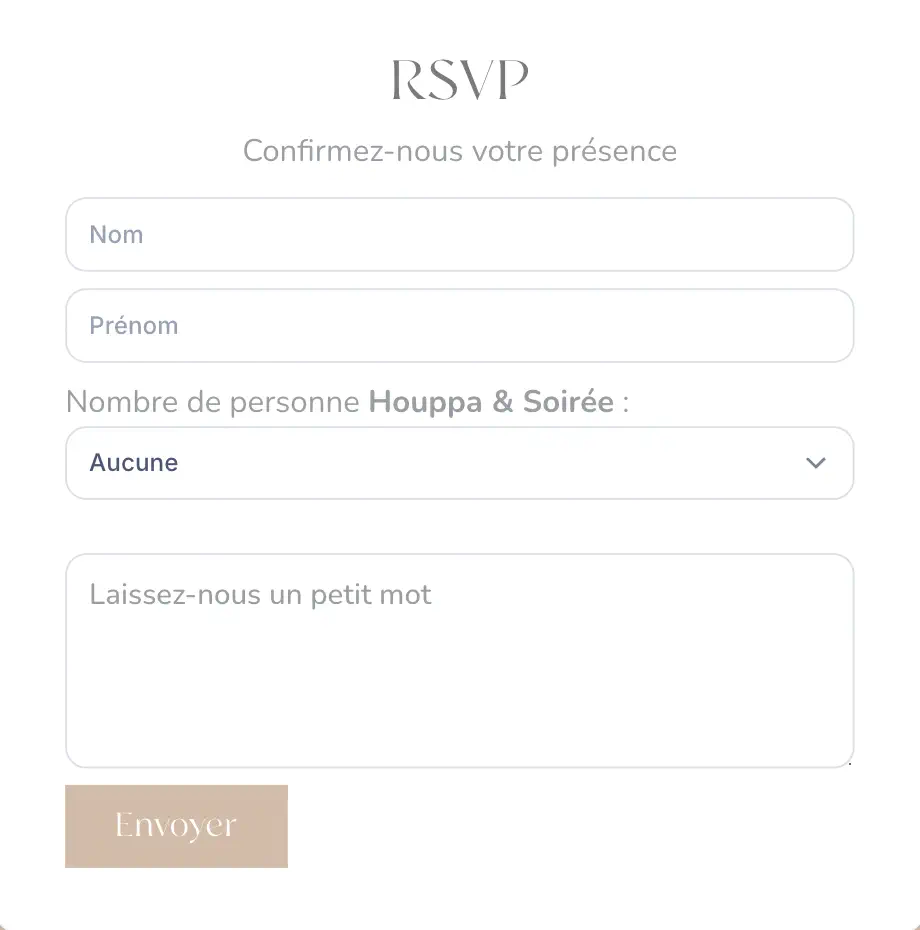Focus the Prénom text field
Image resolution: width=920 pixels, height=930 pixels.
(x=459, y=326)
